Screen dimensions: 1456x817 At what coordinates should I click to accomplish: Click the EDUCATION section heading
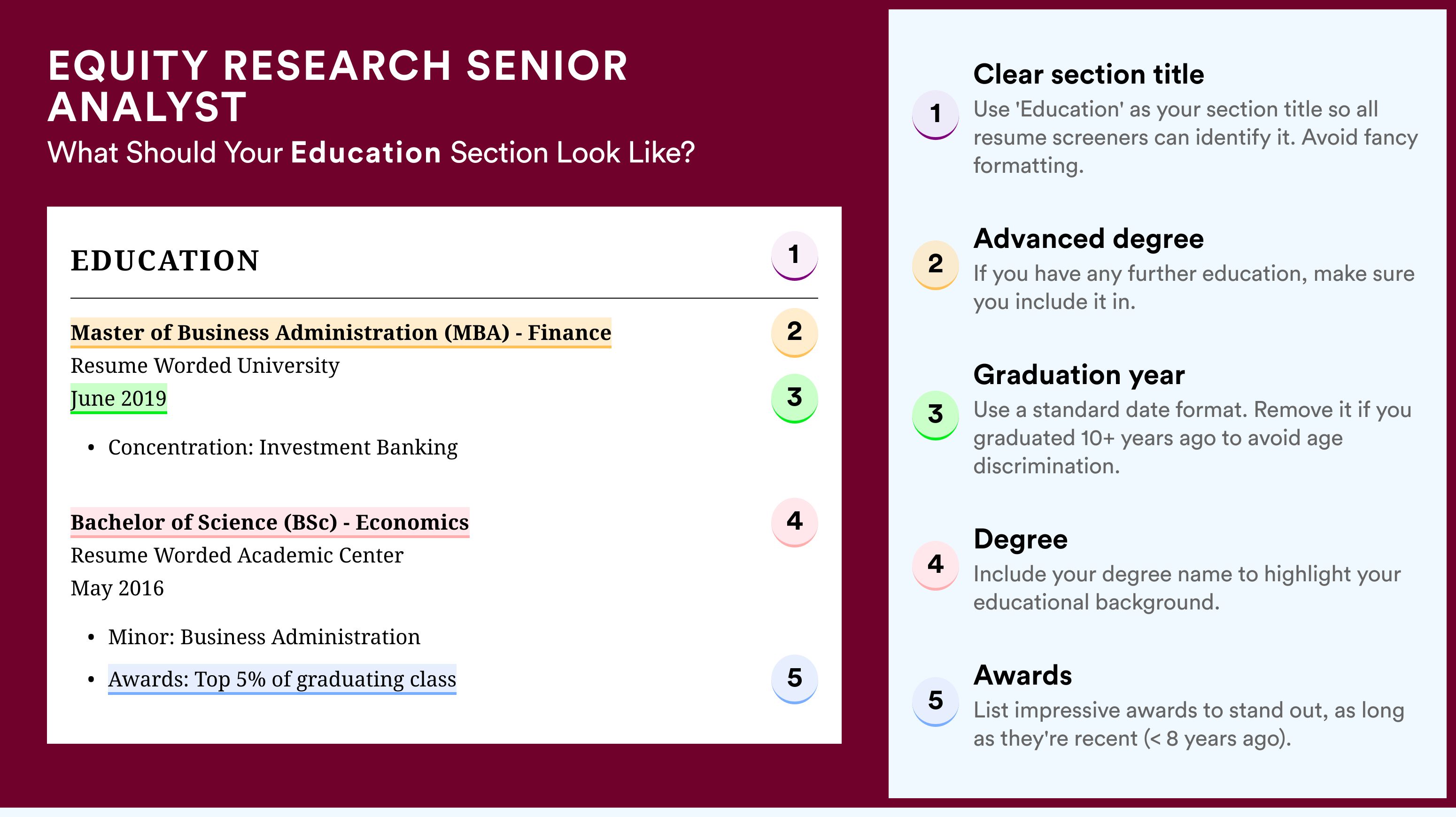point(164,261)
